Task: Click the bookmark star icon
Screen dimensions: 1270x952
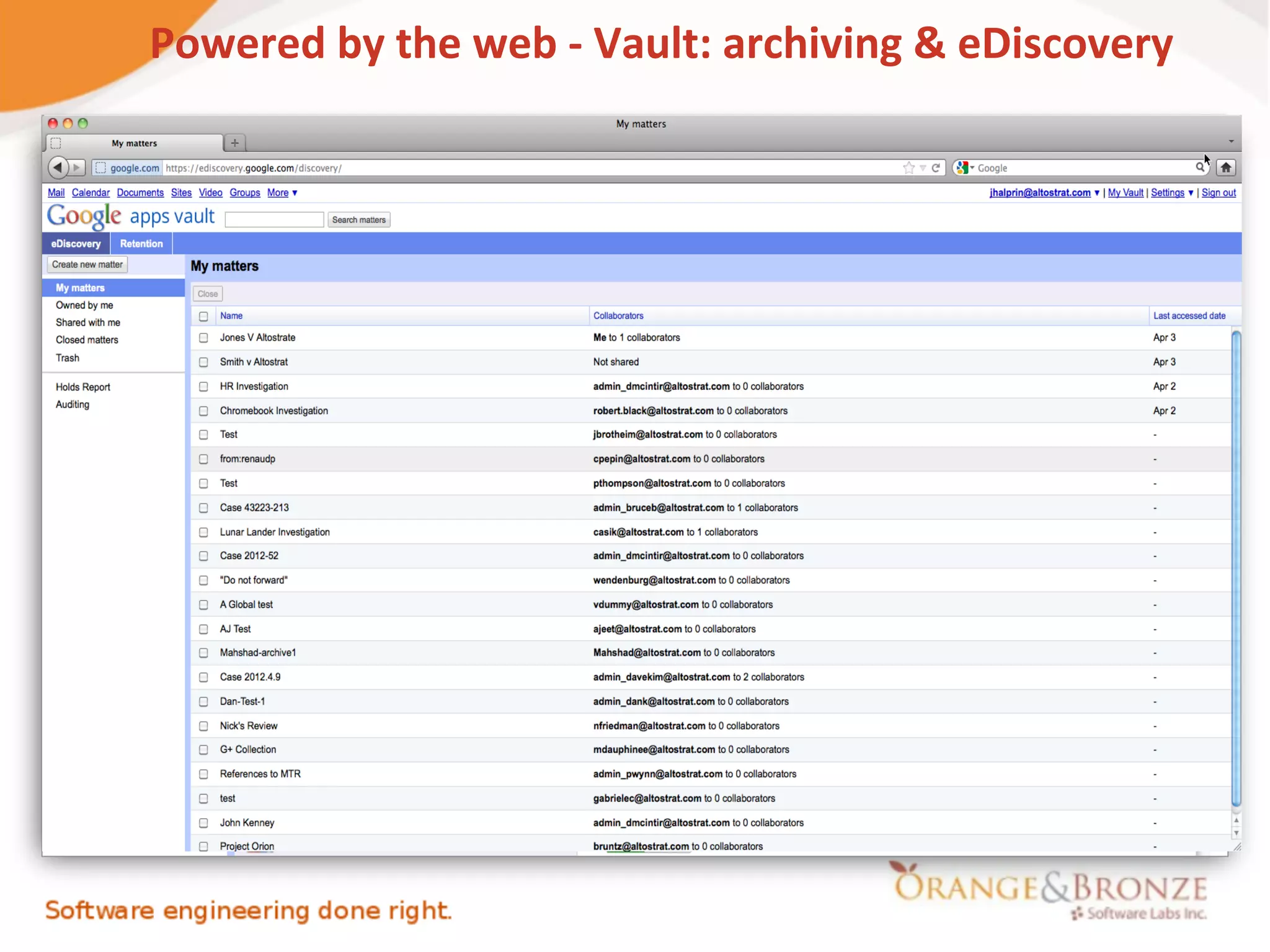Action: pos(909,167)
